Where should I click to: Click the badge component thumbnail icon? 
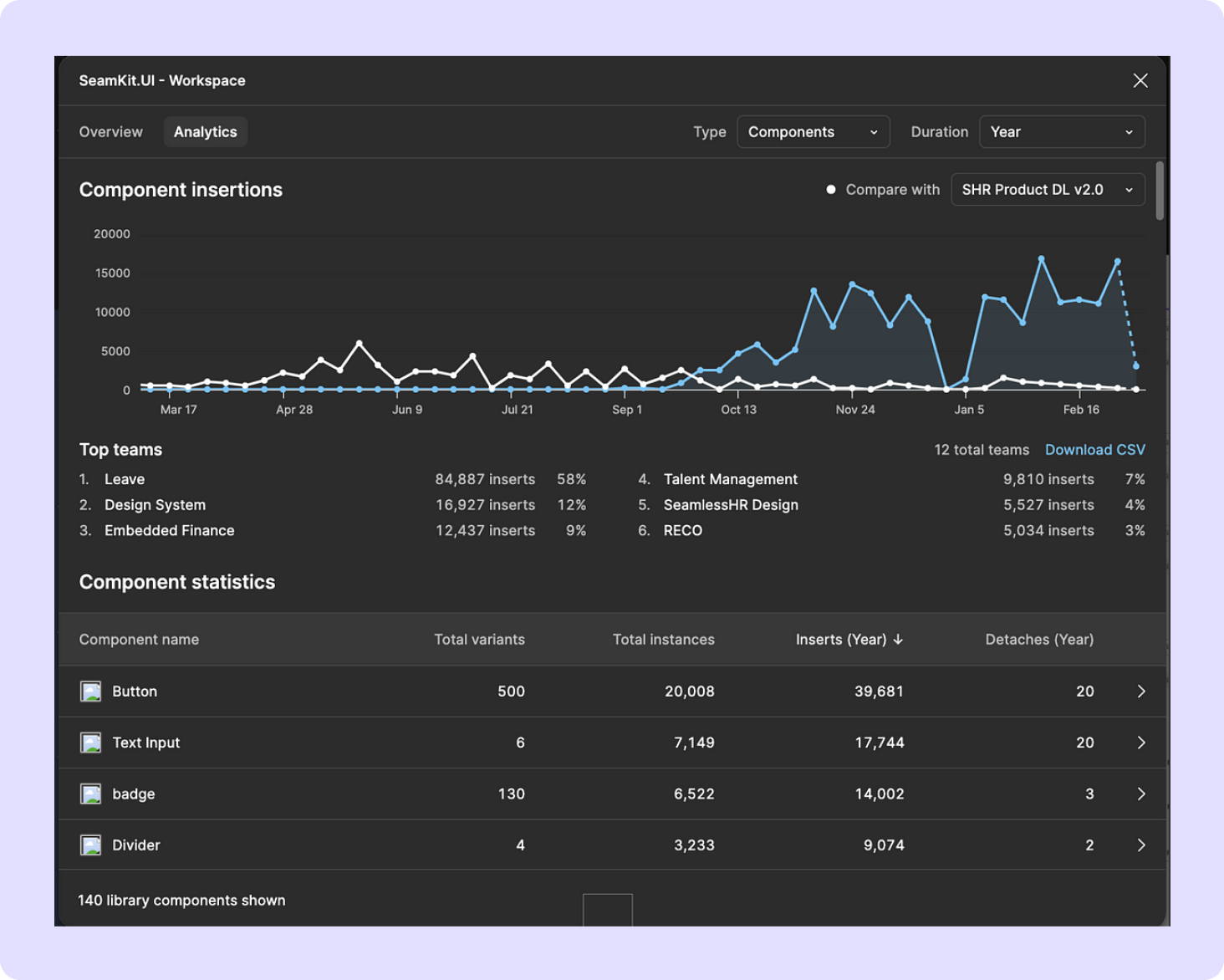90,794
